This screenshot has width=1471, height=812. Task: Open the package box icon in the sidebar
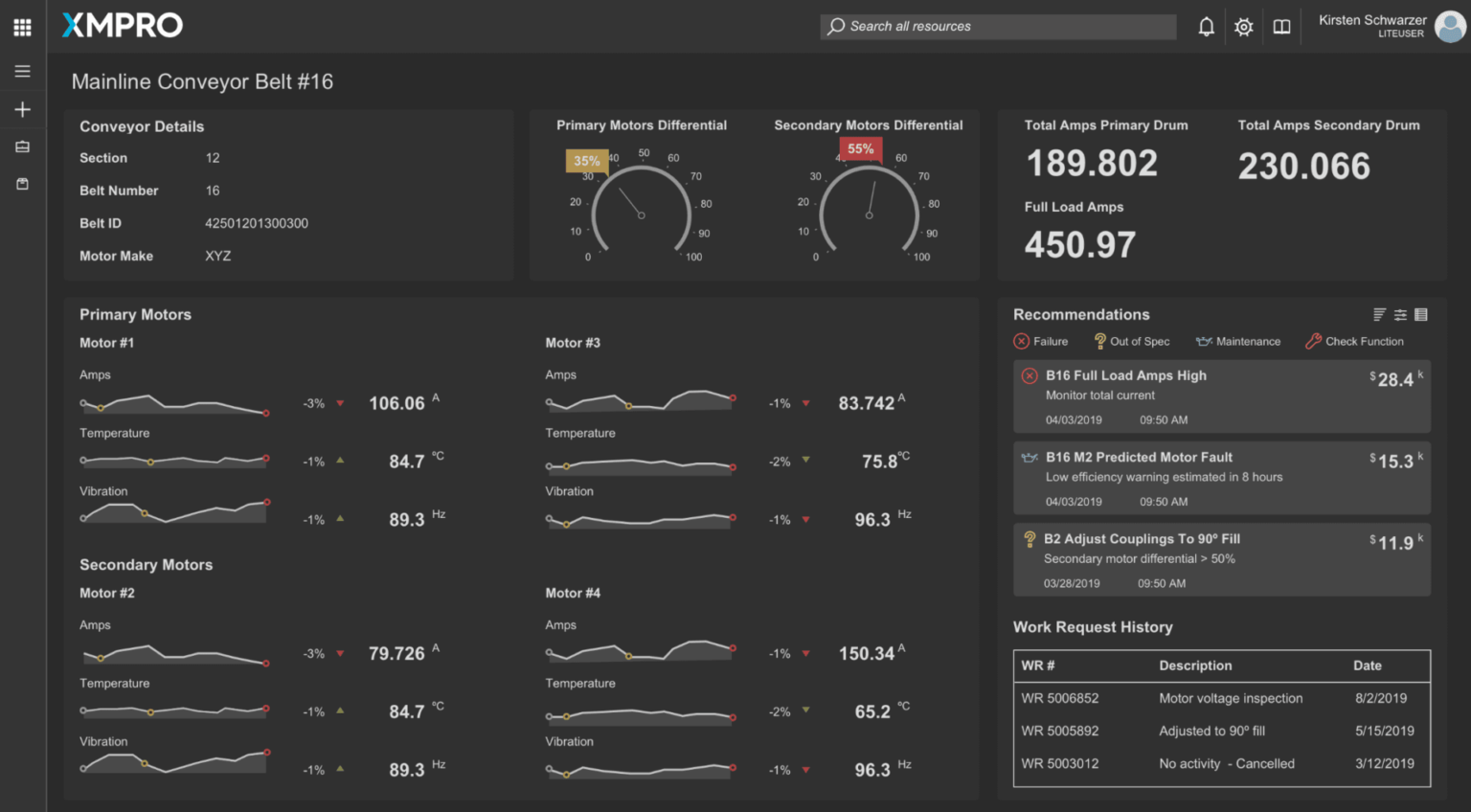tap(22, 184)
